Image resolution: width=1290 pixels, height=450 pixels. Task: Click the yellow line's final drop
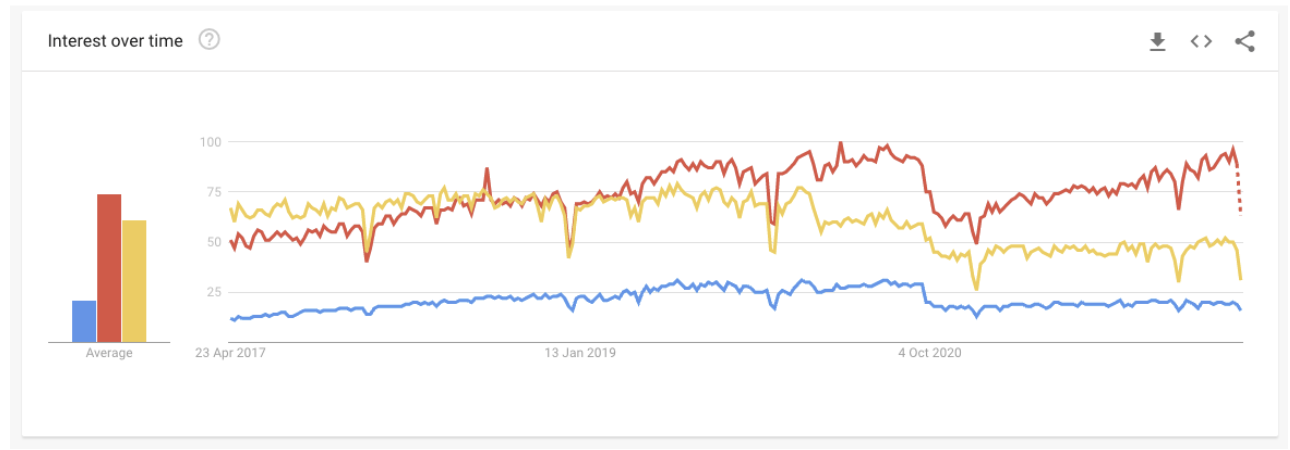(x=1239, y=261)
